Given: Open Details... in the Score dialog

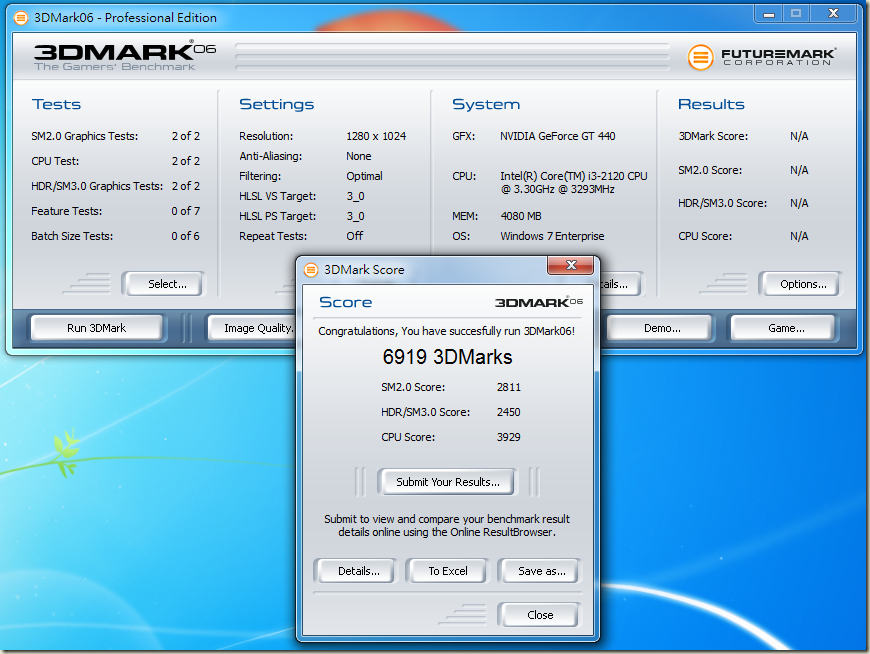Looking at the screenshot, I should pos(358,571).
